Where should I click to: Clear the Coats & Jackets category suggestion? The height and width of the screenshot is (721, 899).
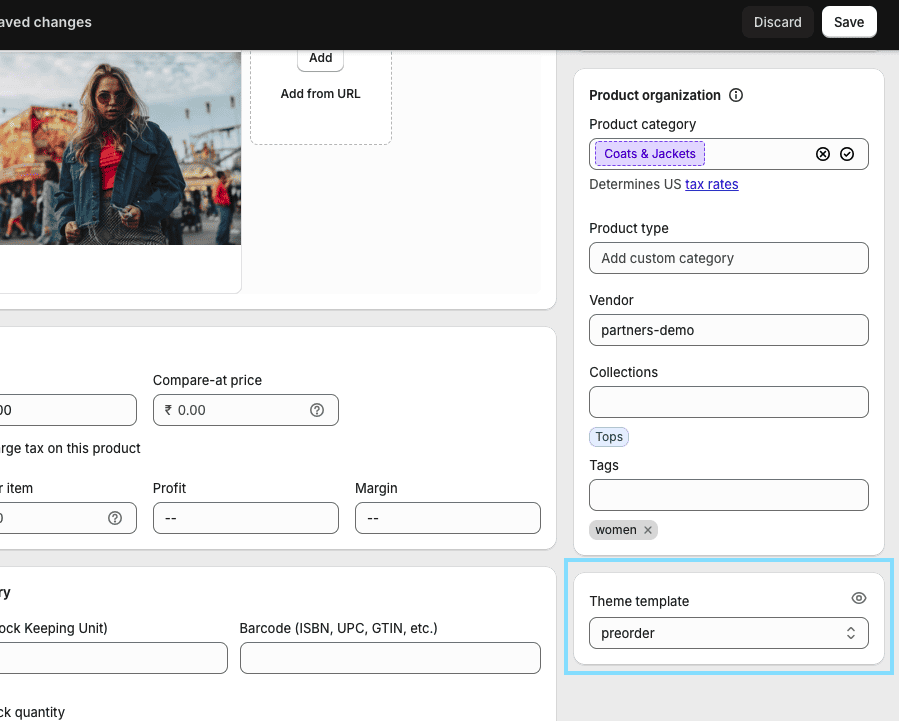tap(823, 154)
